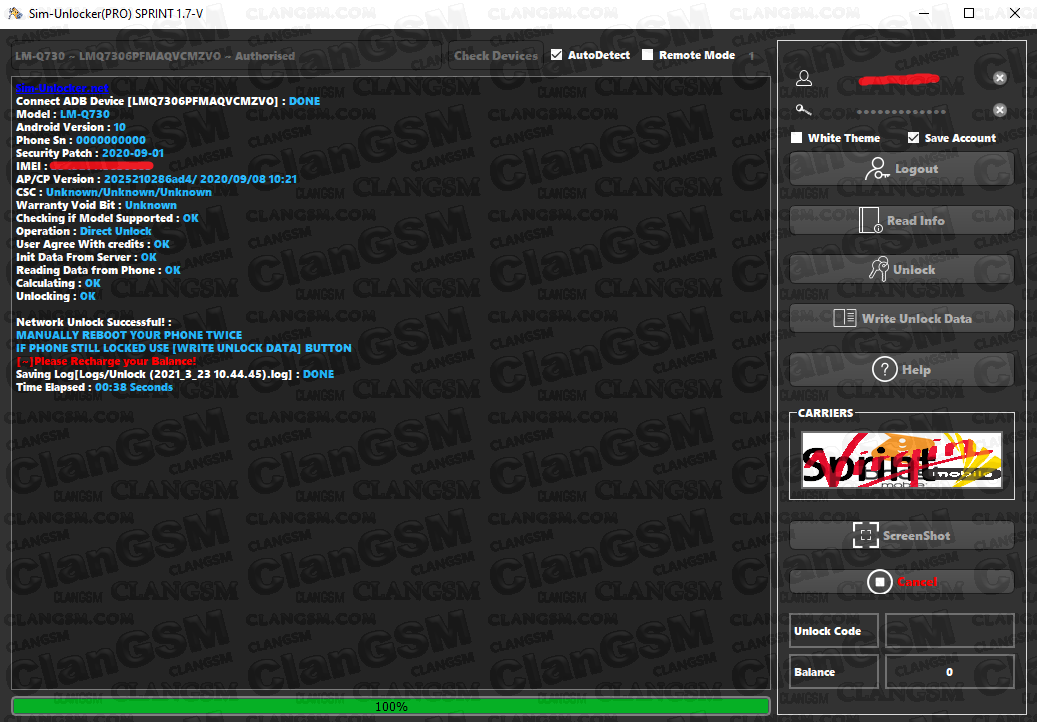Enable the Remote Mode checkbox

click(x=647, y=55)
